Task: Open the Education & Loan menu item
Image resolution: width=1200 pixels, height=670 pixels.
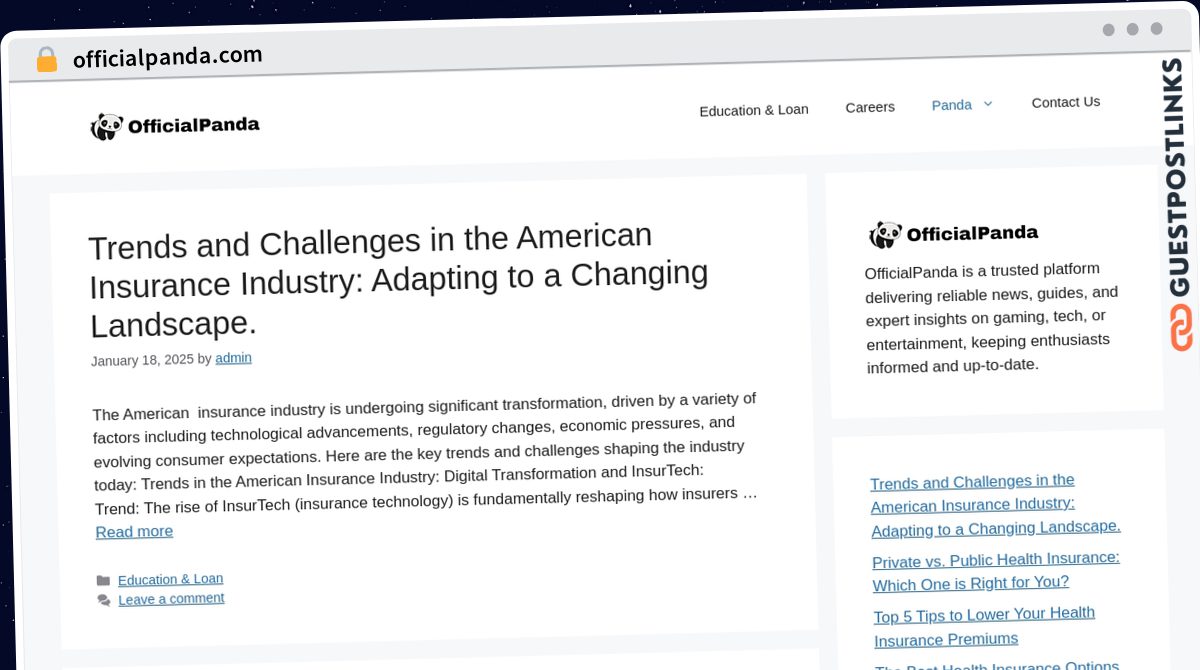Action: pos(754,110)
